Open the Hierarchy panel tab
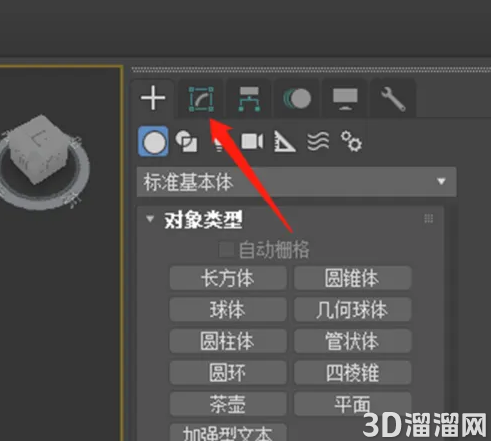The width and height of the screenshot is (491, 441). 249,99
